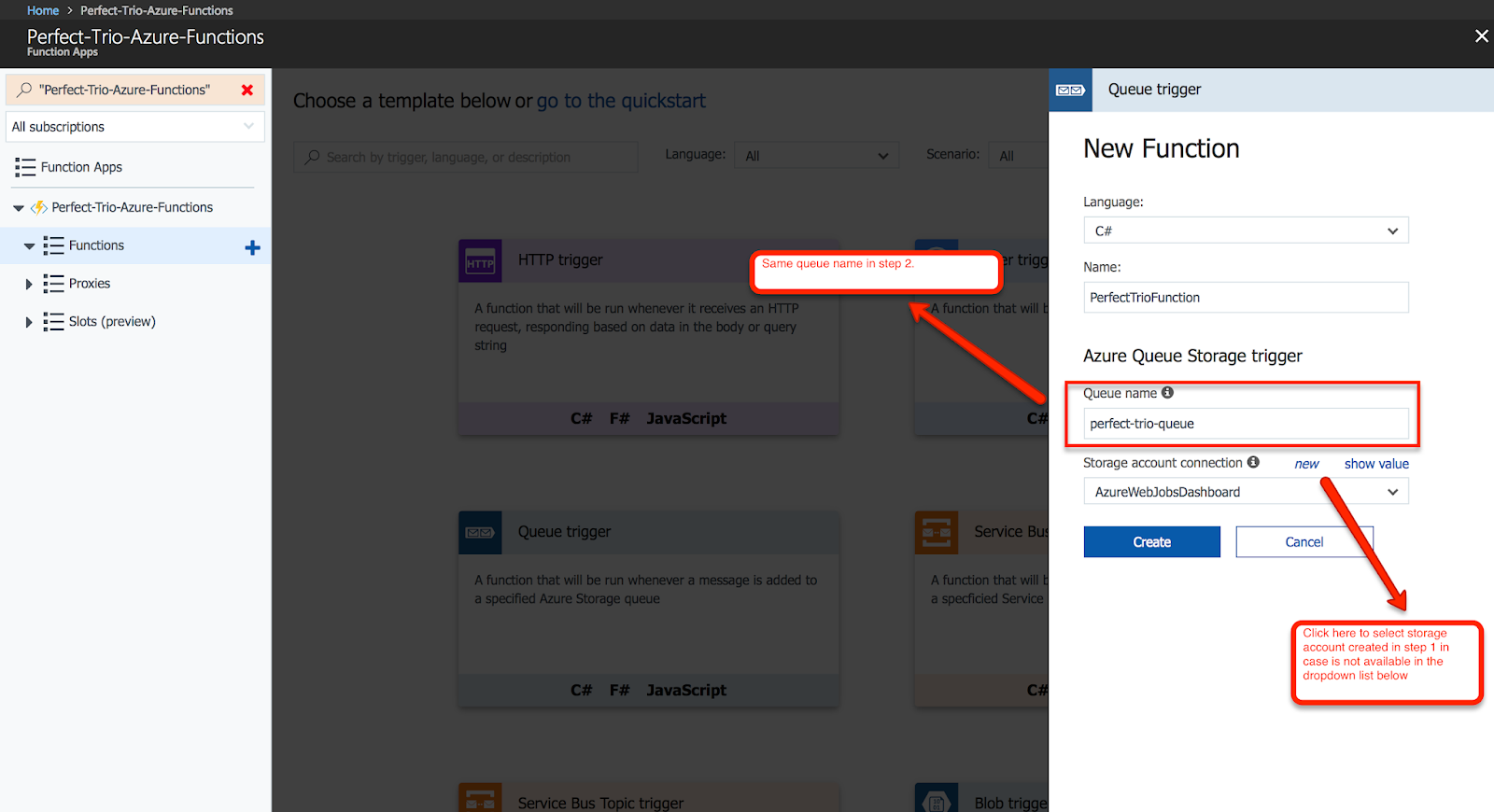Select Slots (preview) in sidebar tree

click(112, 322)
